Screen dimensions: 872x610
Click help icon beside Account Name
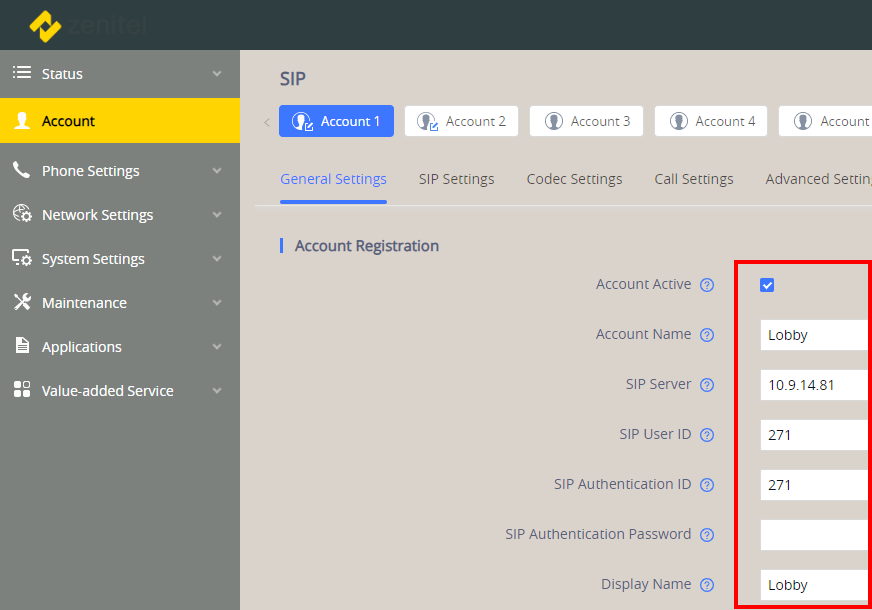click(x=707, y=335)
